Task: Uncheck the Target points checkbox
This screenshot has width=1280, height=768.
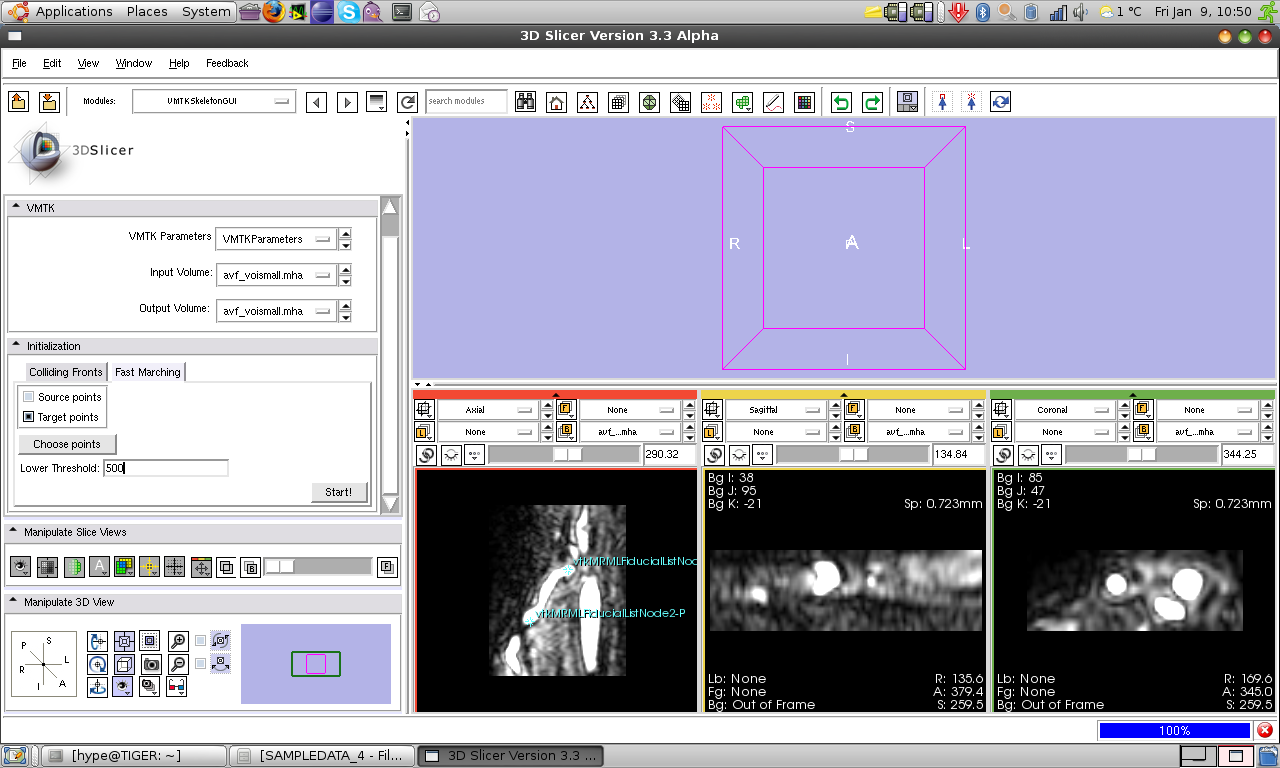Action: click(29, 417)
